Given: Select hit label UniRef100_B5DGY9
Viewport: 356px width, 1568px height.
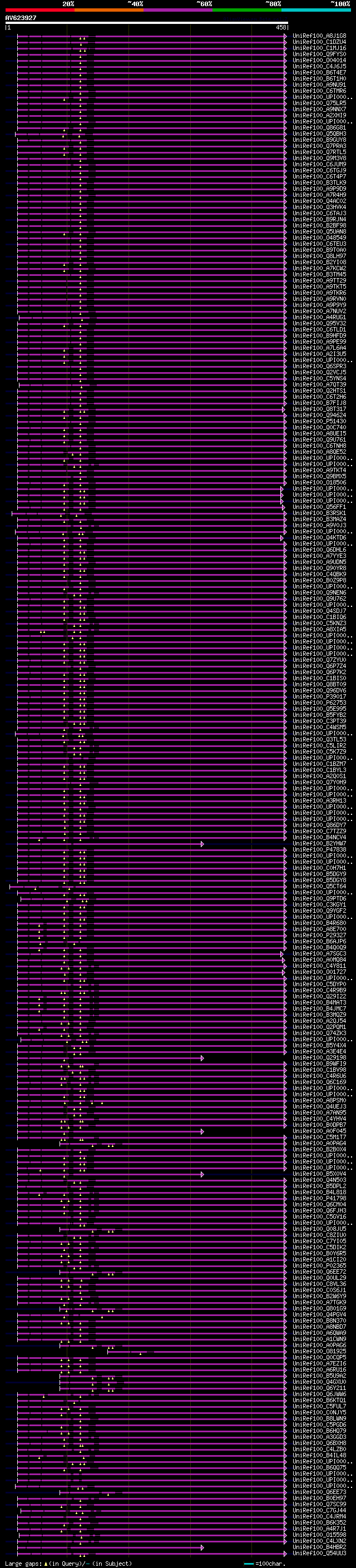Looking at the screenshot, I should click(319, 874).
